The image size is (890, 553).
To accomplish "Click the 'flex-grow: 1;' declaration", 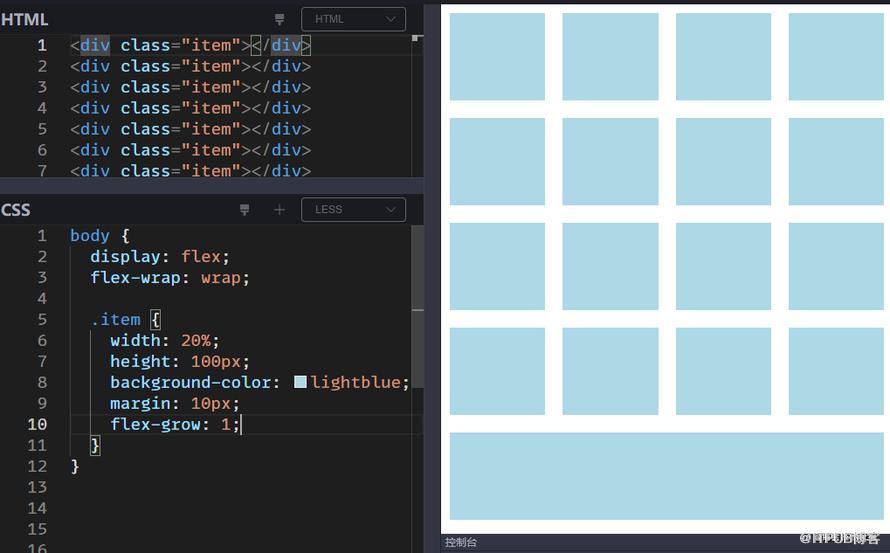I will [175, 425].
